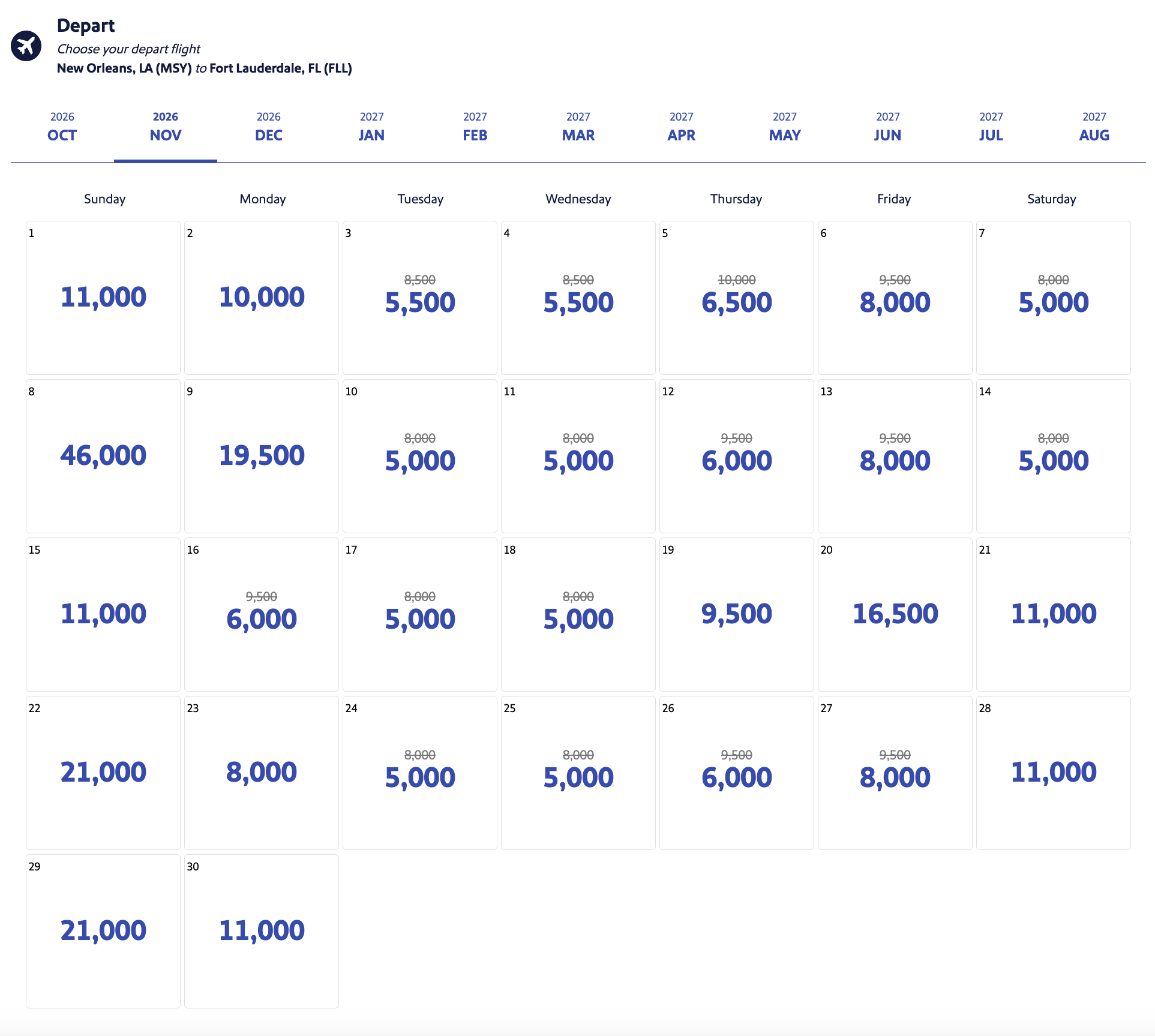Select the JUL 2027 month tab
Screen dimensions: 1155x1036
click(x=991, y=127)
